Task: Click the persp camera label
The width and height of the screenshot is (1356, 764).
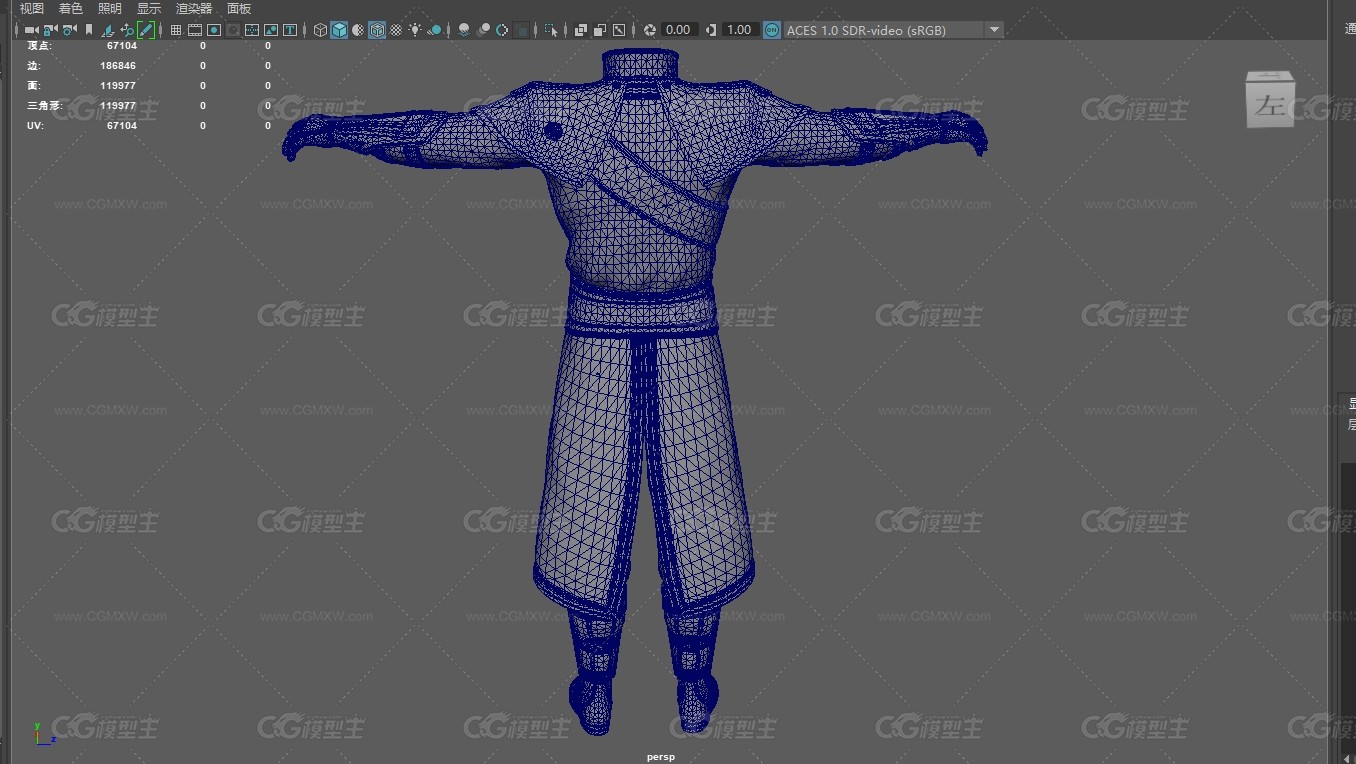Action: pyautogui.click(x=661, y=757)
